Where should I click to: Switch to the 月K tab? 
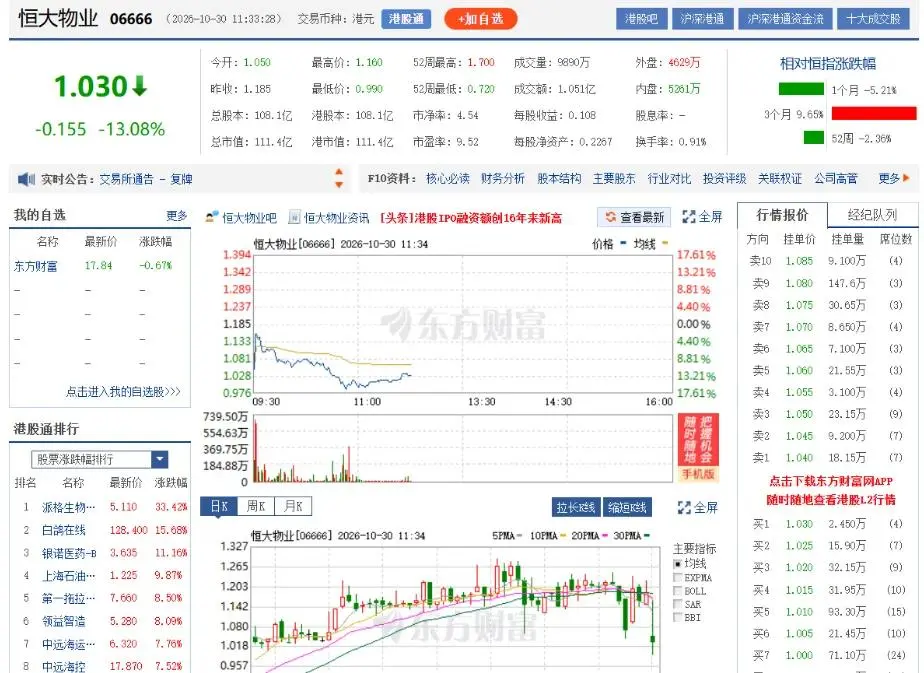(293, 506)
